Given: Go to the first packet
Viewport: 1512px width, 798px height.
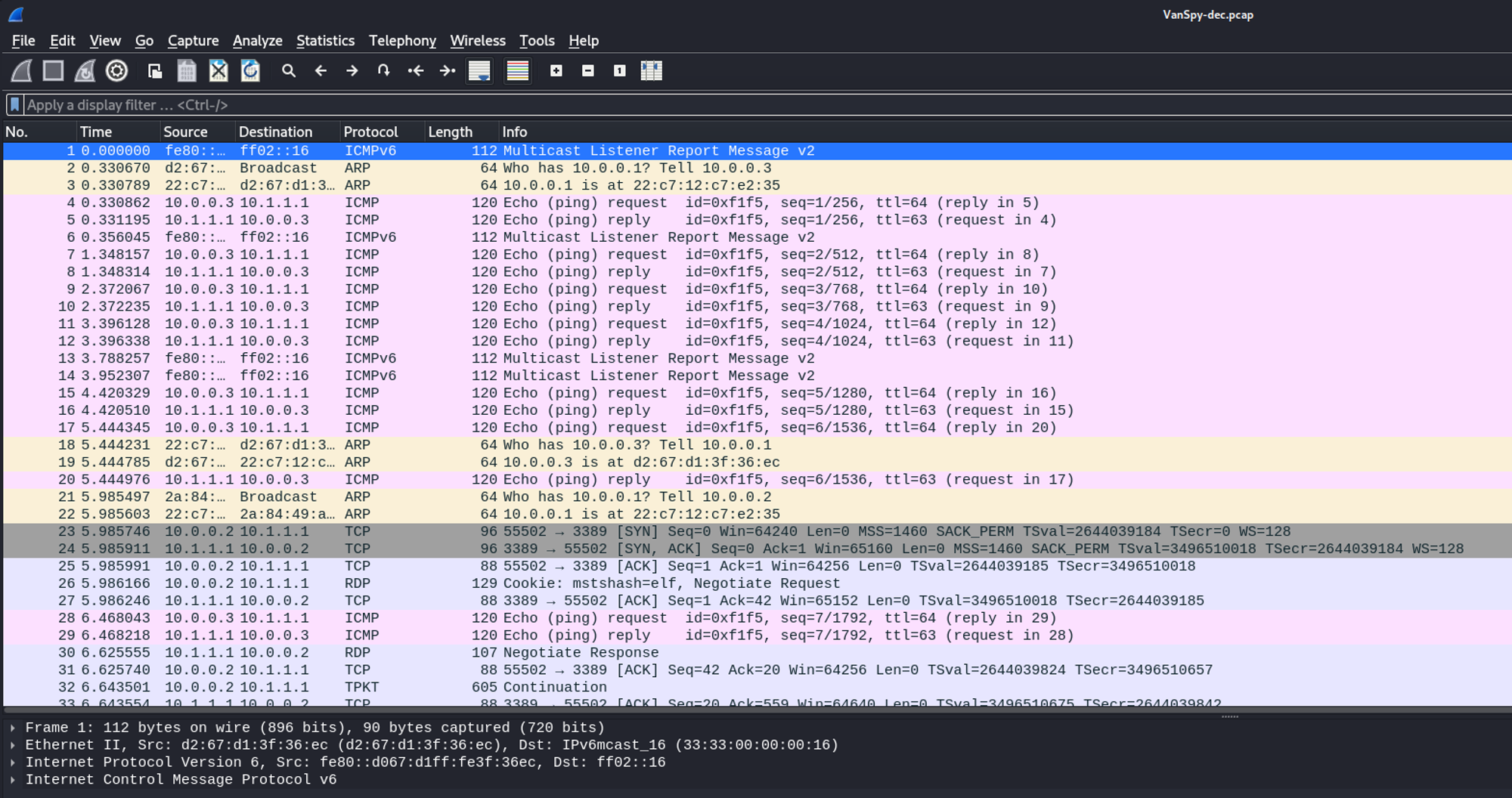Looking at the screenshot, I should point(416,71).
